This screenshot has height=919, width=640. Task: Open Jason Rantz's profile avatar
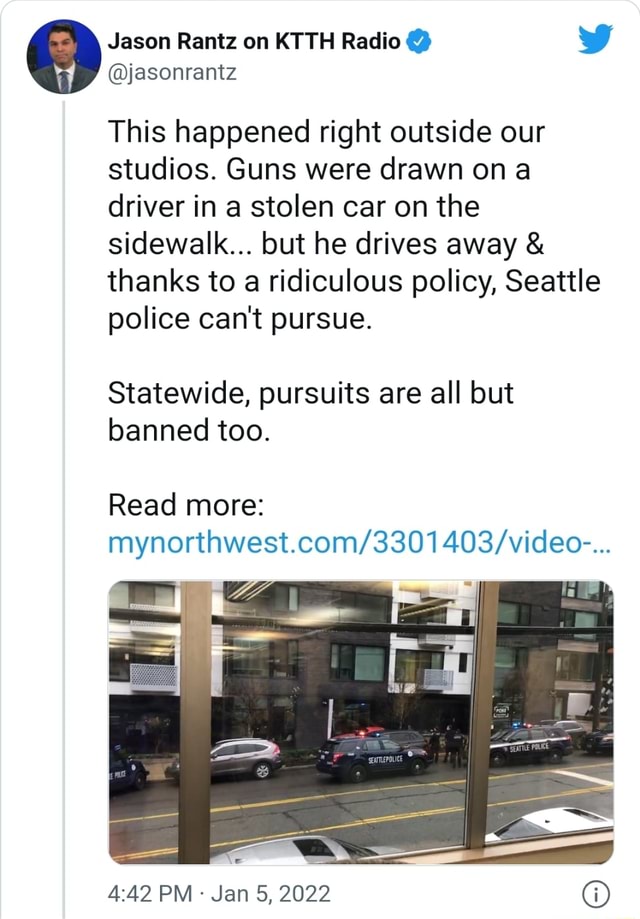tap(62, 57)
